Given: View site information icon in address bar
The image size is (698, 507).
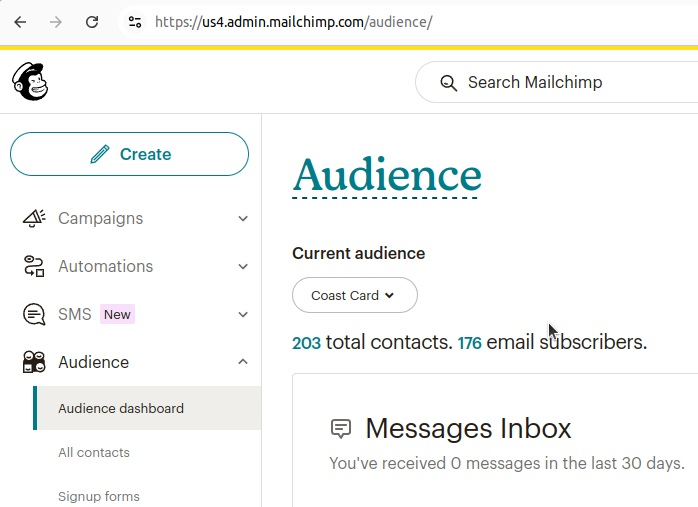Looking at the screenshot, I should coord(135,21).
